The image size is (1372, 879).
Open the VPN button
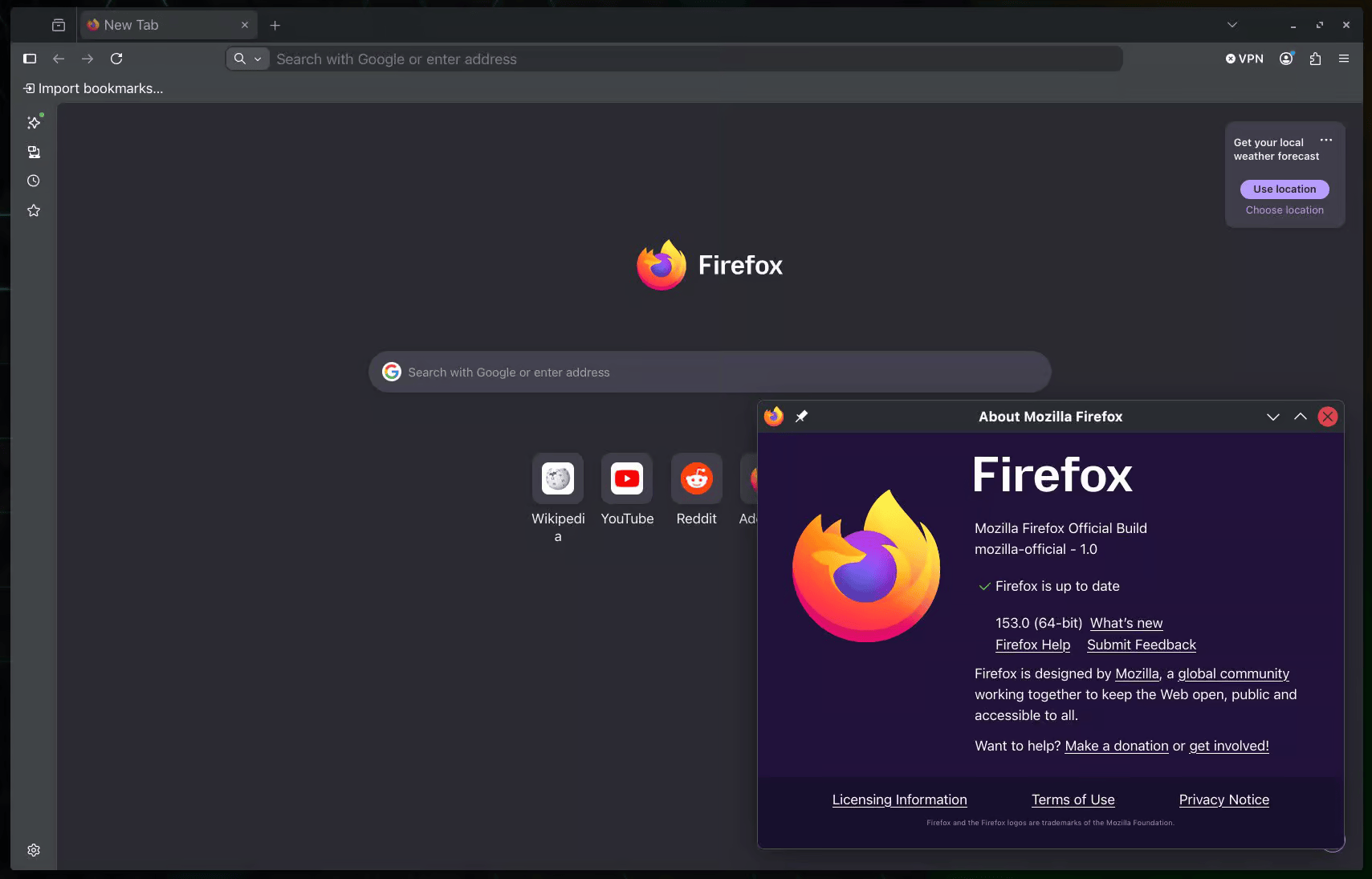click(1244, 59)
